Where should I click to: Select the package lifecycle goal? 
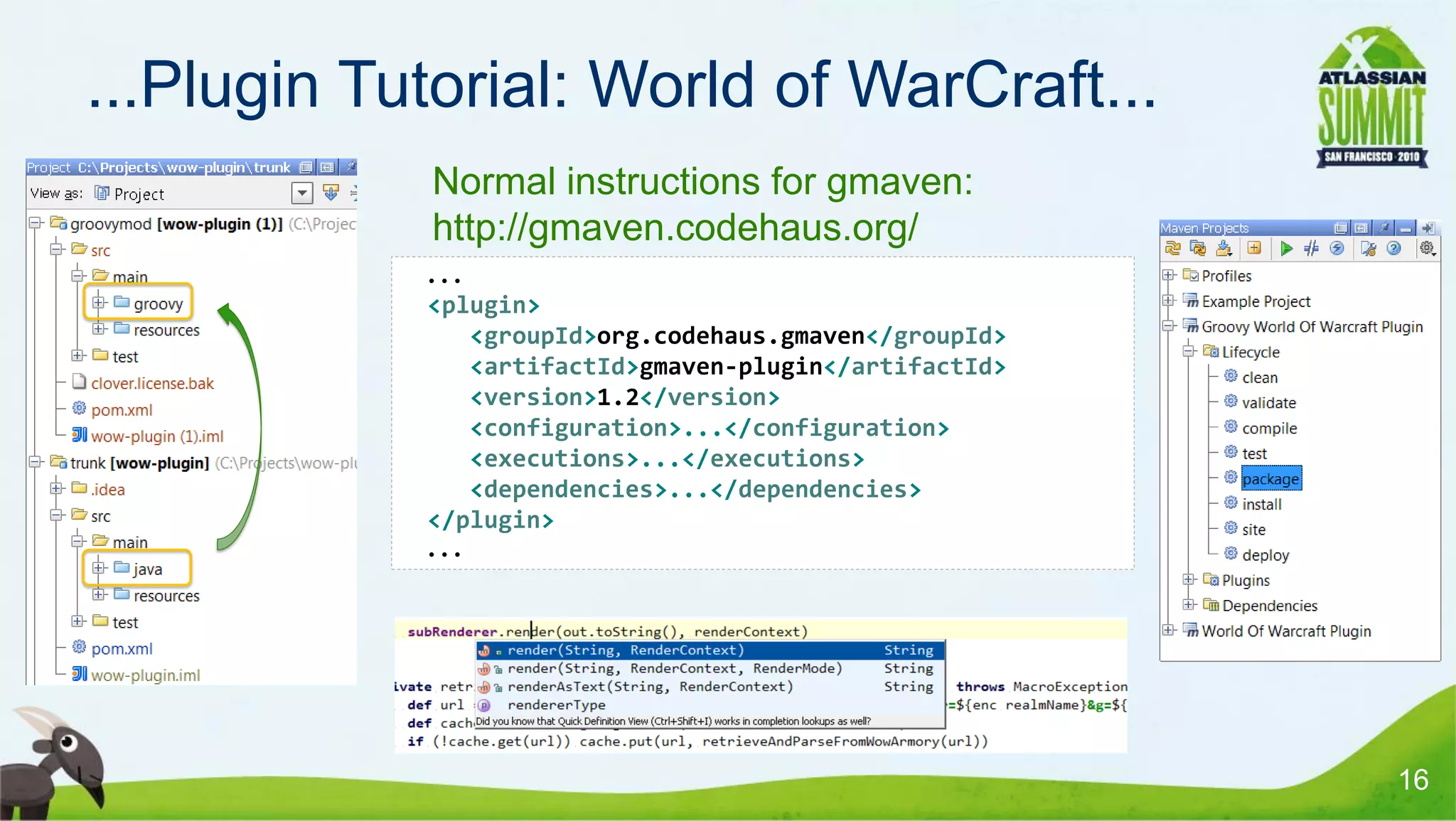[1270, 479]
